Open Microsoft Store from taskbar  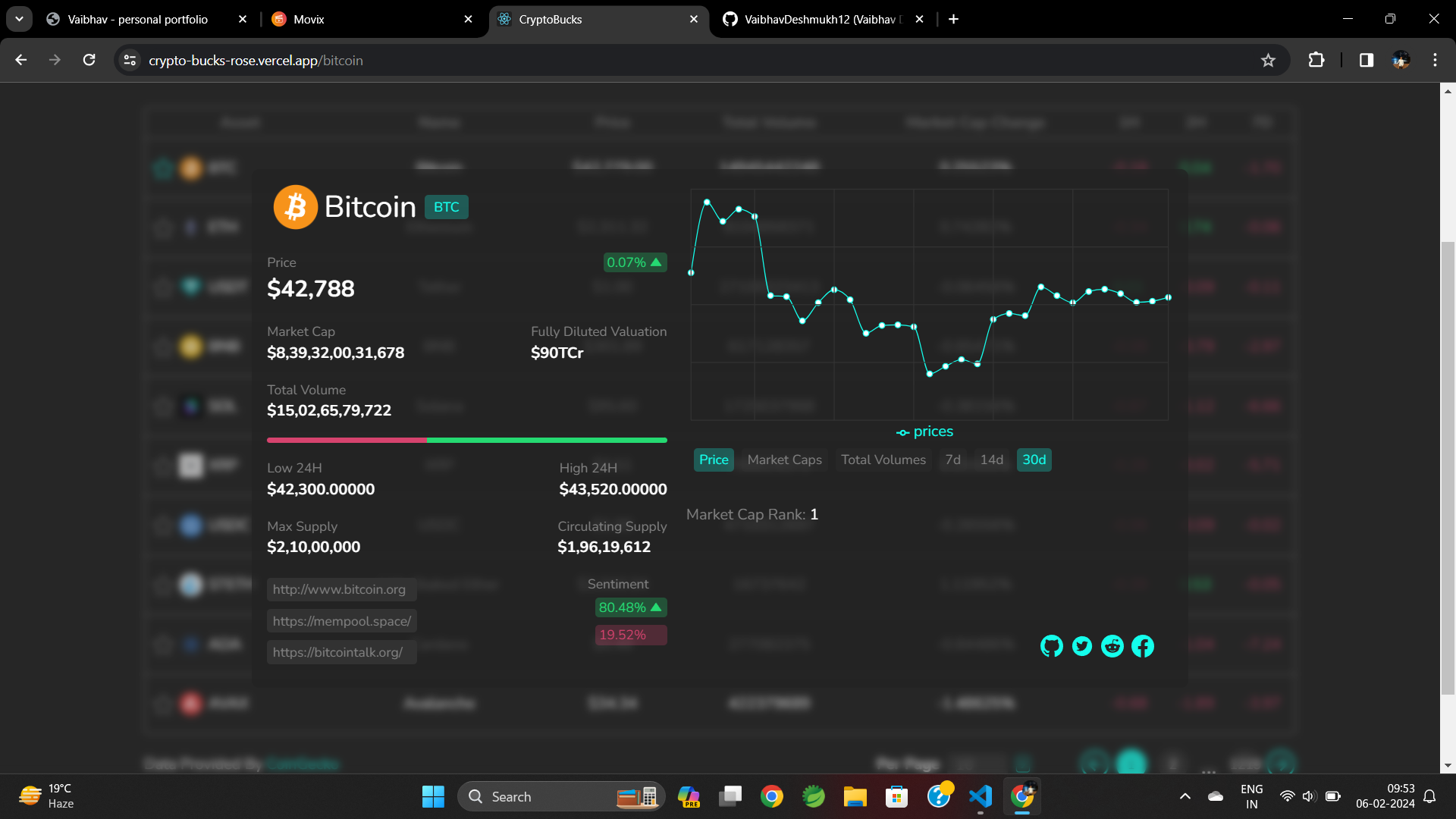pyautogui.click(x=897, y=796)
